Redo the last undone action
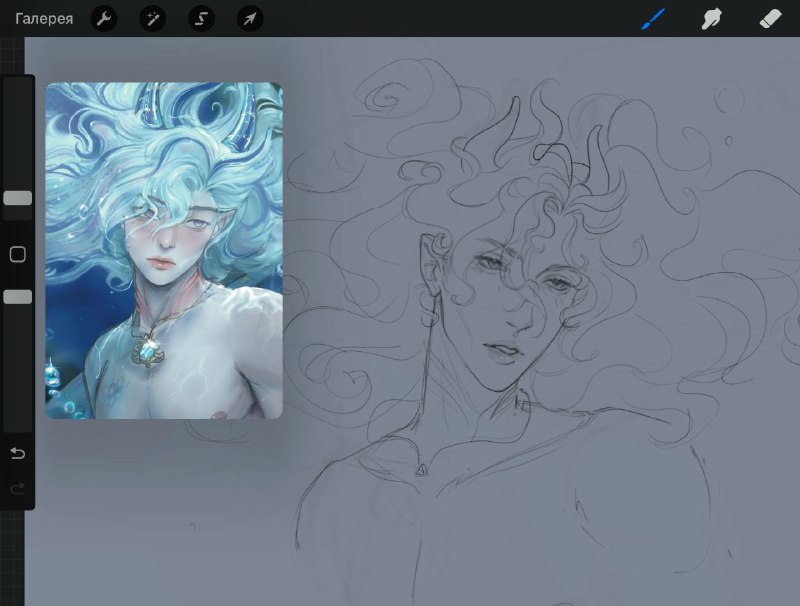 (x=18, y=489)
